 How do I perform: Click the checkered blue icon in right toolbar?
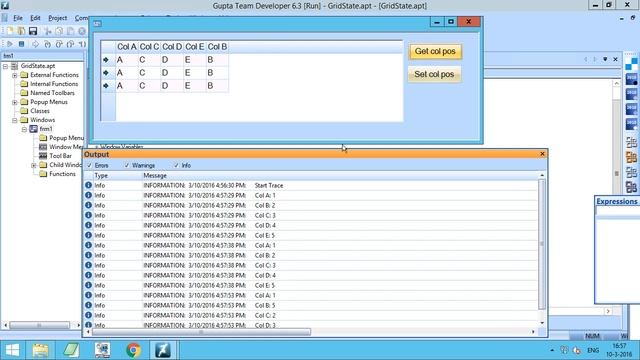[x=631, y=64]
